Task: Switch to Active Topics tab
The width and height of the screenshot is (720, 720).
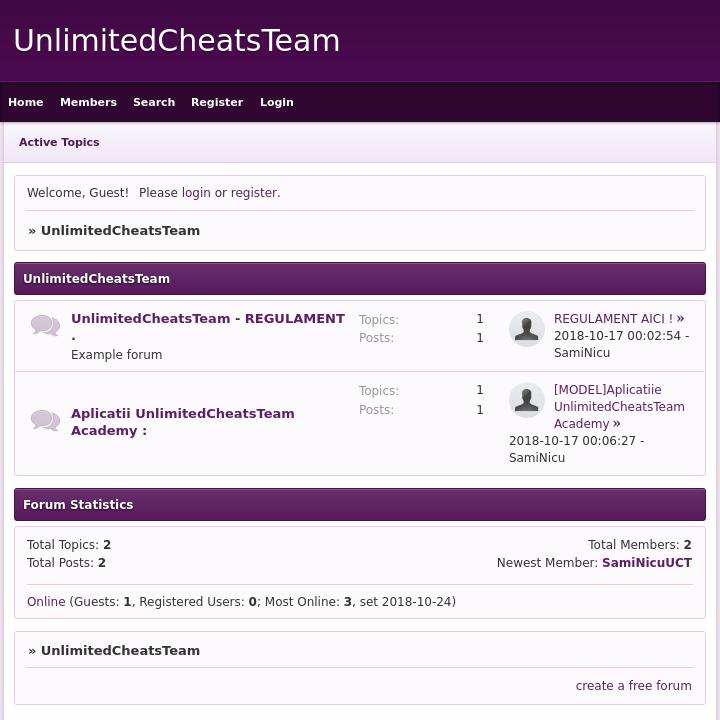Action: tap(59, 142)
